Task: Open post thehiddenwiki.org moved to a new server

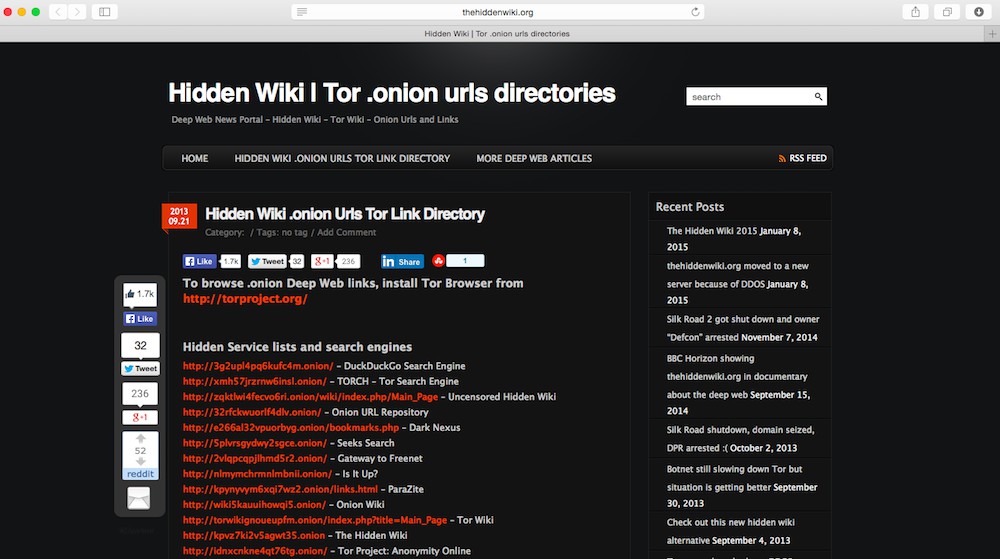Action: 737,275
